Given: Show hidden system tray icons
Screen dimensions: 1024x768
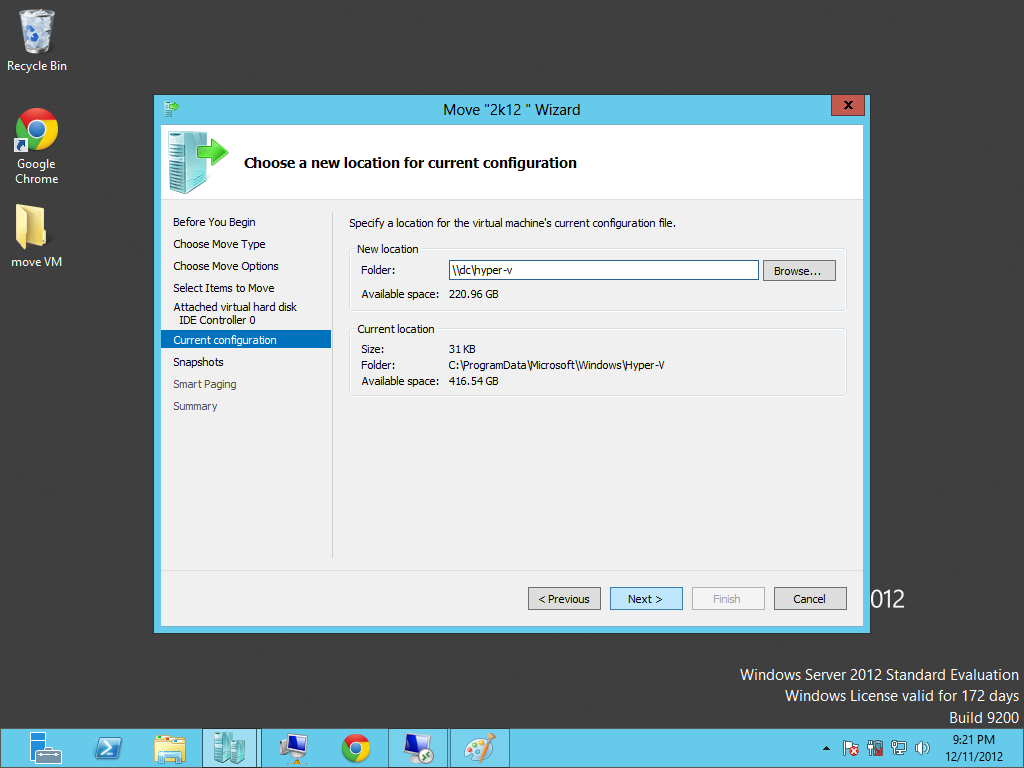Looking at the screenshot, I should tap(826, 748).
